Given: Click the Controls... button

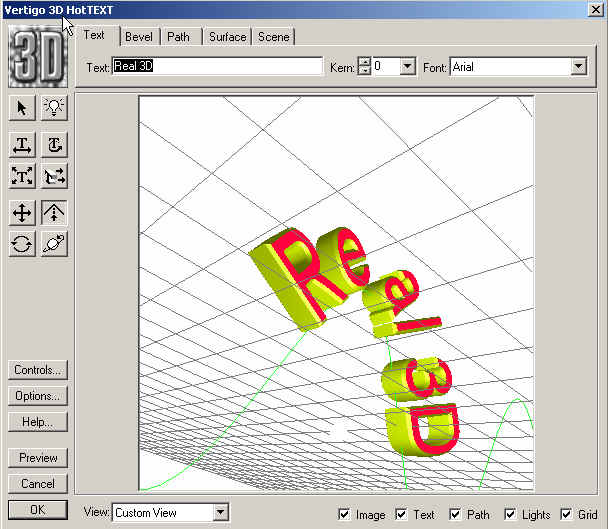Looking at the screenshot, I should (x=38, y=370).
